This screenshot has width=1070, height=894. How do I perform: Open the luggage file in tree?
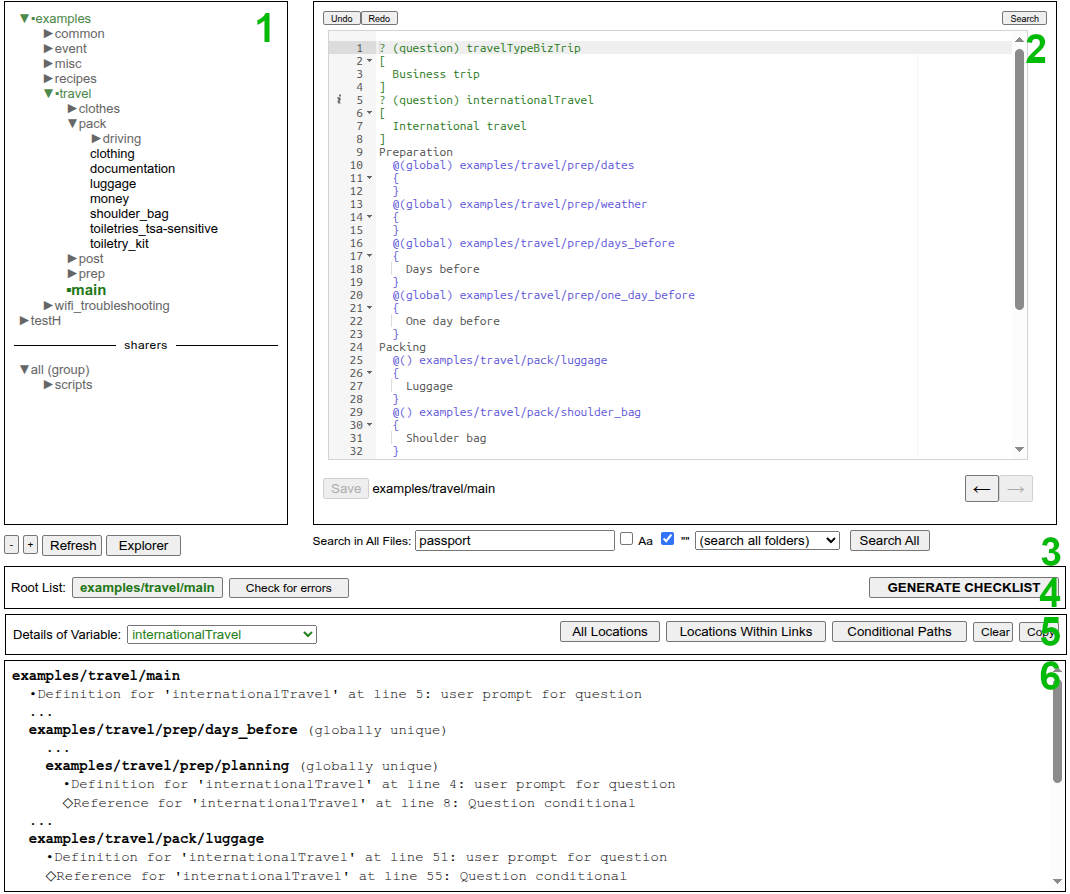[x=113, y=184]
